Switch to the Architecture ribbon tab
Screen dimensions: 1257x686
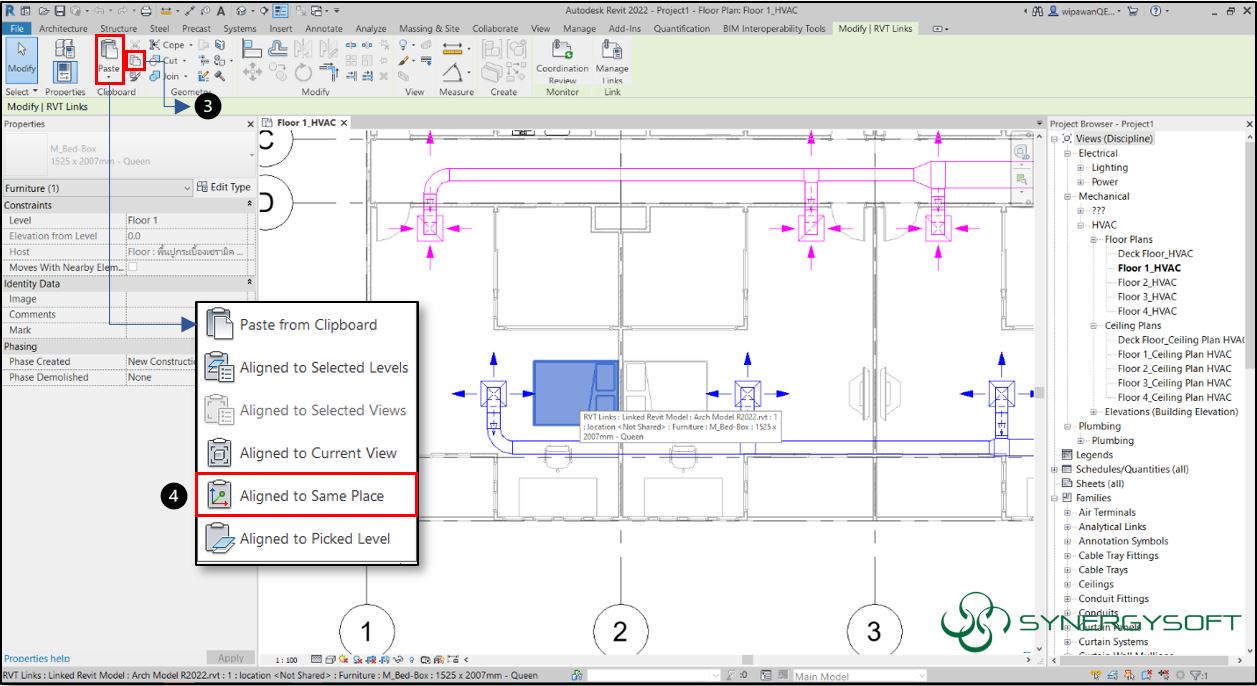tap(62, 28)
